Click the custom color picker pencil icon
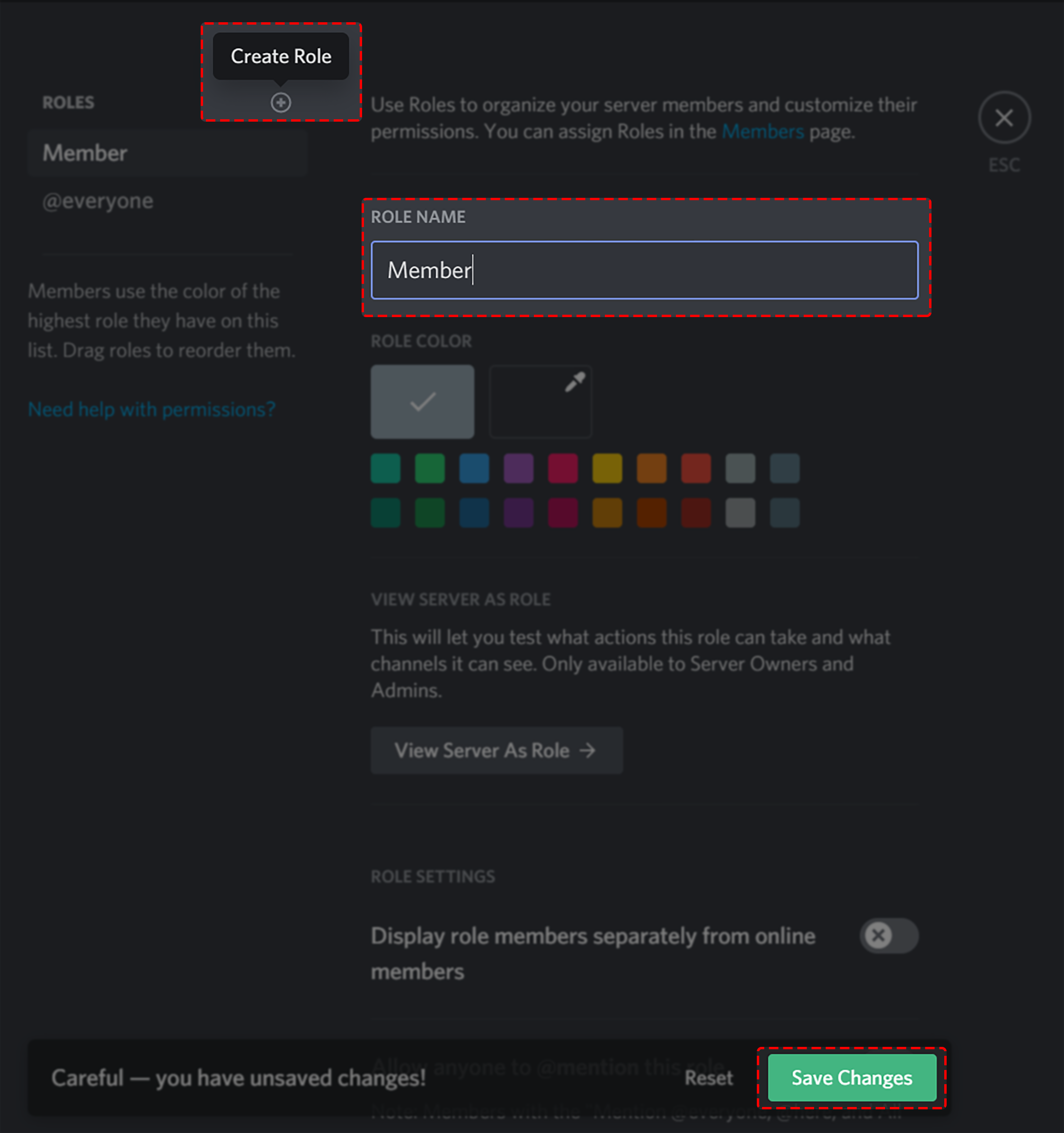This screenshot has height=1133, width=1064. [541, 400]
